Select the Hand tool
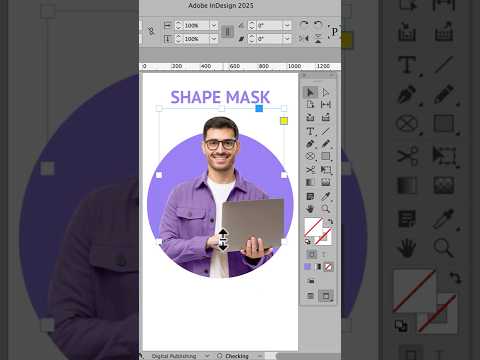The image size is (480, 360). pyautogui.click(x=310, y=209)
